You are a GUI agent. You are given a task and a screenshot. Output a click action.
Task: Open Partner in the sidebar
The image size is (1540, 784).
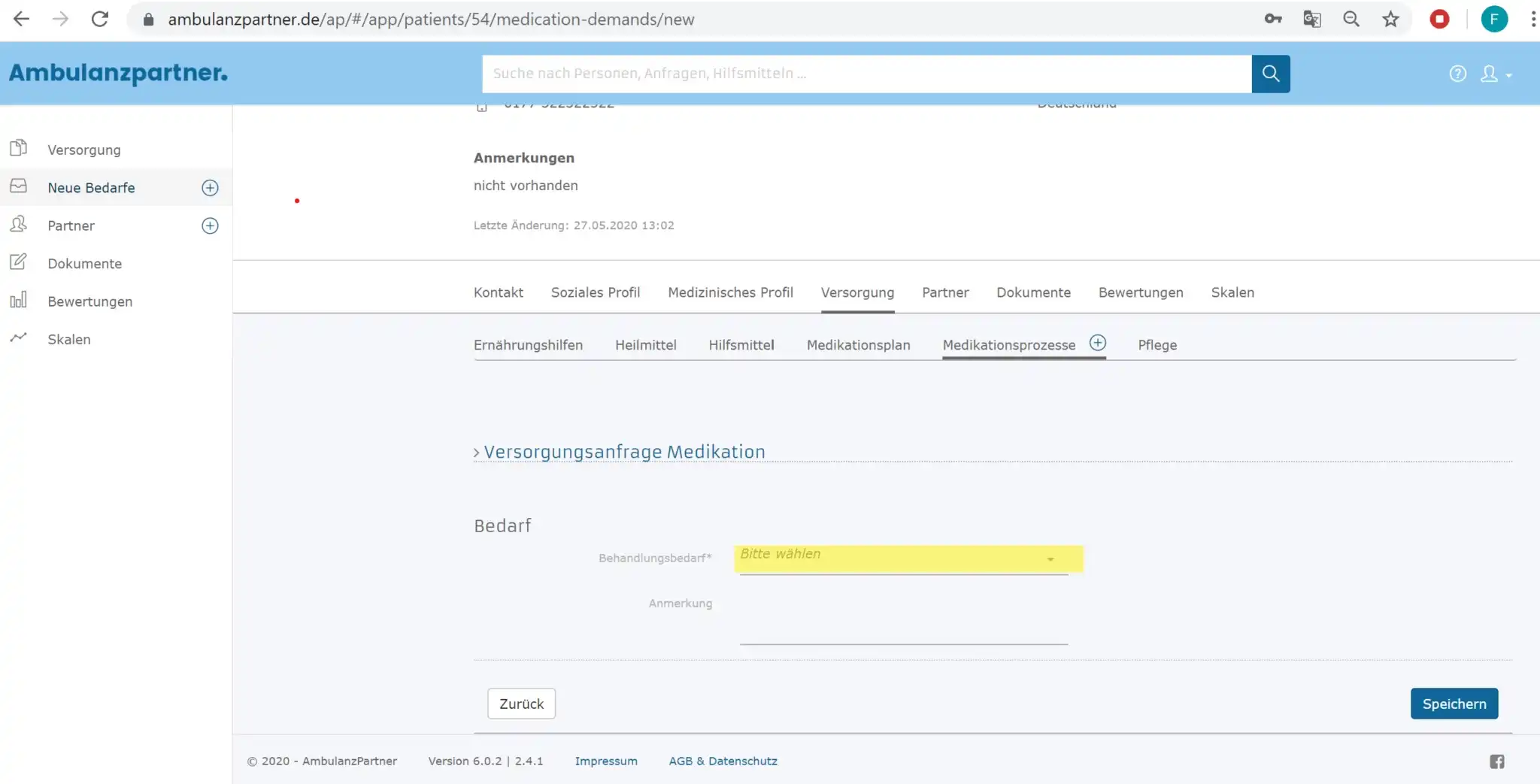pos(71,226)
